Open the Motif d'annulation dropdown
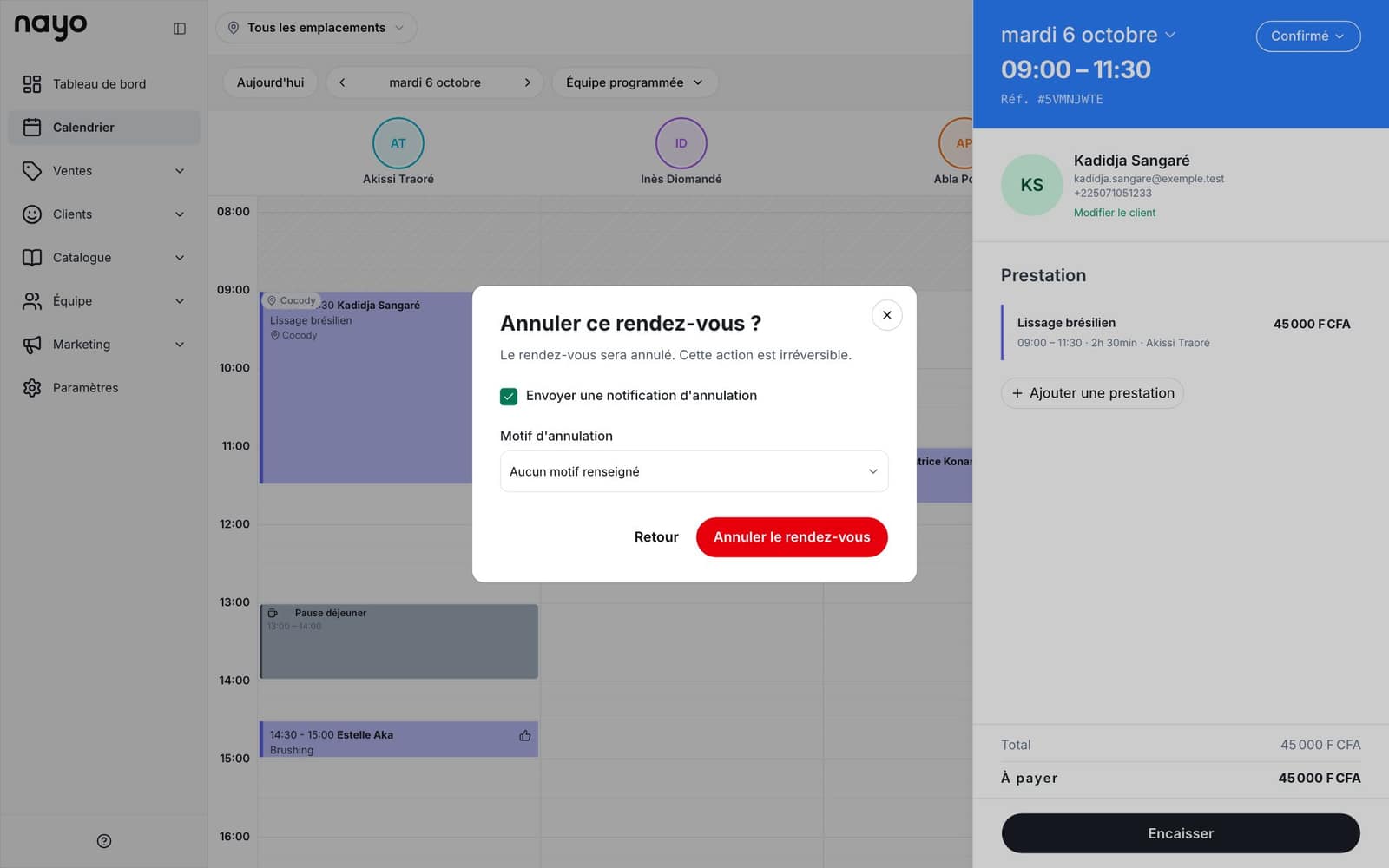The height and width of the screenshot is (868, 1389). pos(694,471)
